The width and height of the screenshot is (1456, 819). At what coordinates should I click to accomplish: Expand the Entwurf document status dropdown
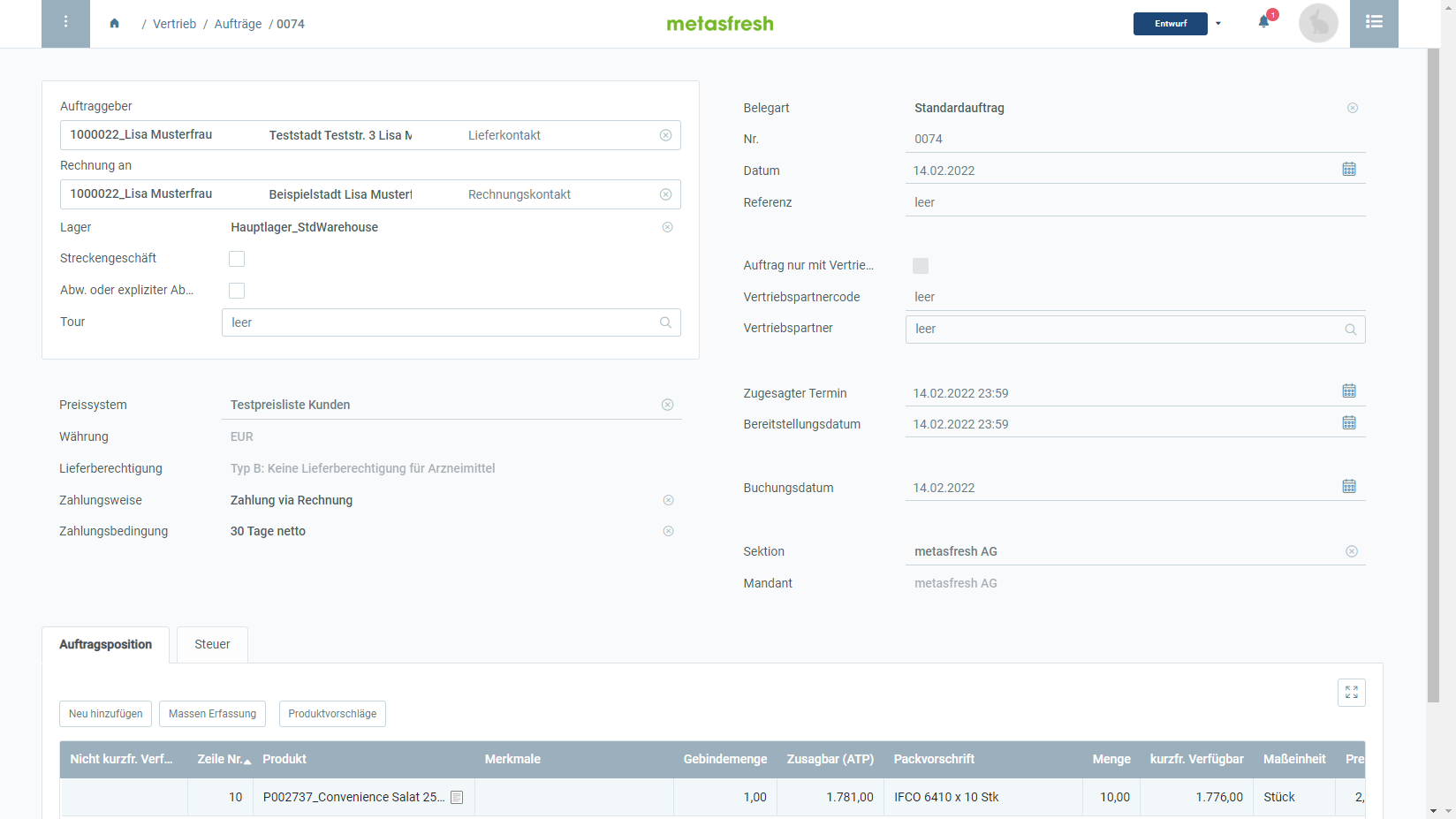[1217, 24]
